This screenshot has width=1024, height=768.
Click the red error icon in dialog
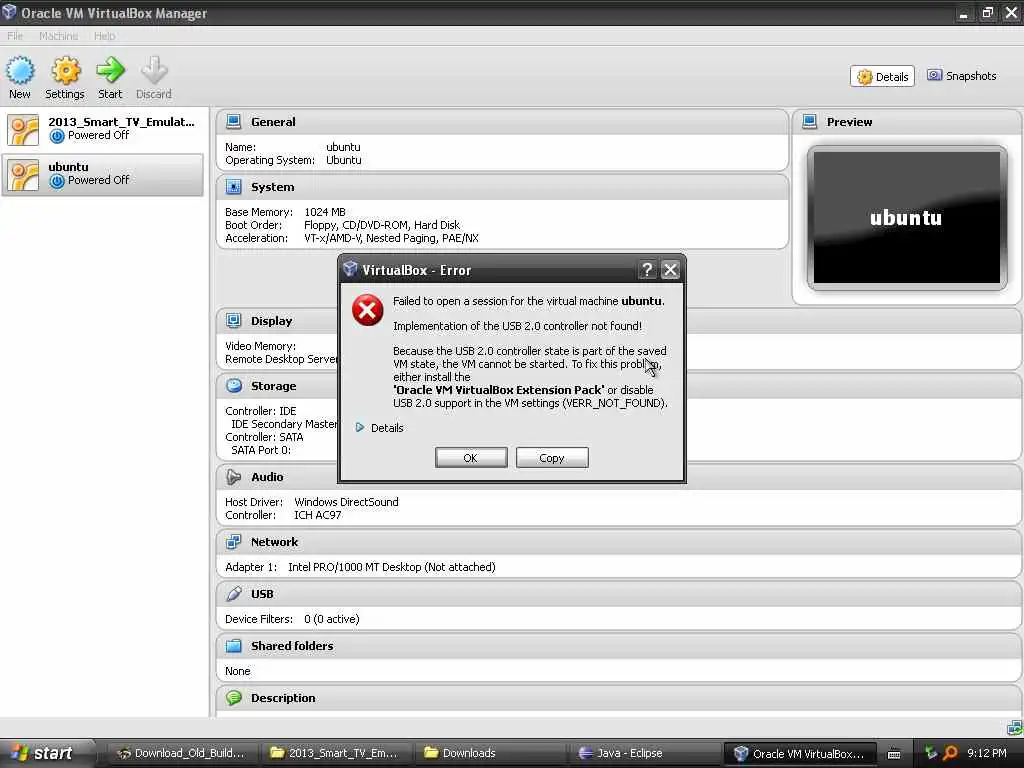click(368, 310)
